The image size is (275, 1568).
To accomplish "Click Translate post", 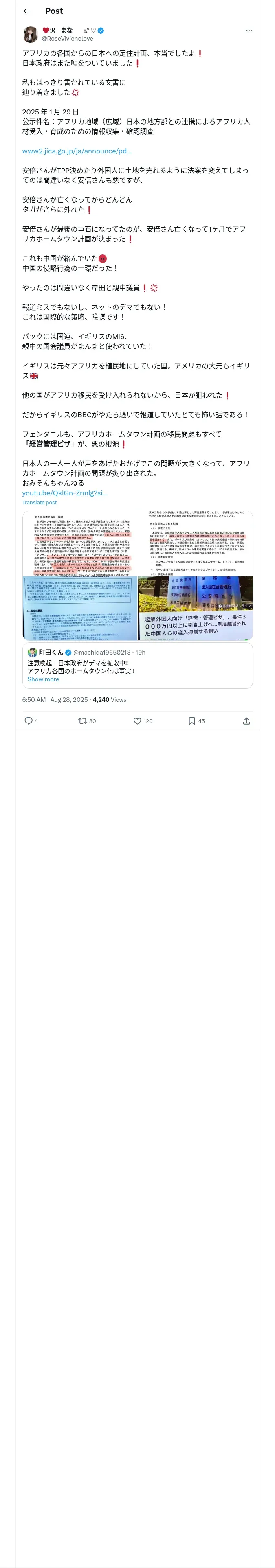I will (39, 502).
